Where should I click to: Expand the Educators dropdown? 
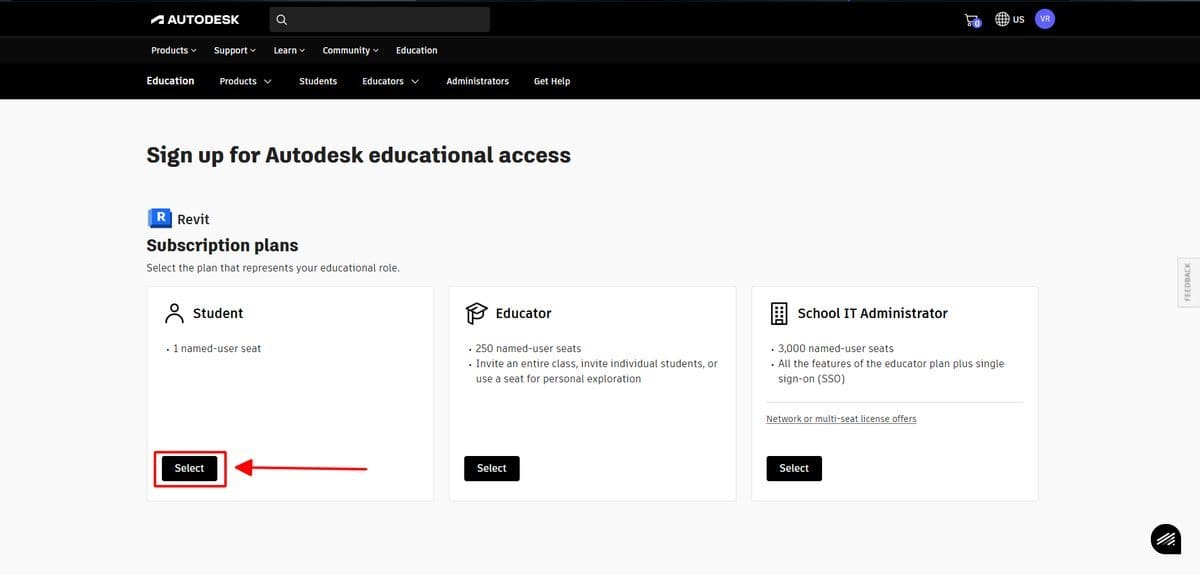[x=390, y=81]
